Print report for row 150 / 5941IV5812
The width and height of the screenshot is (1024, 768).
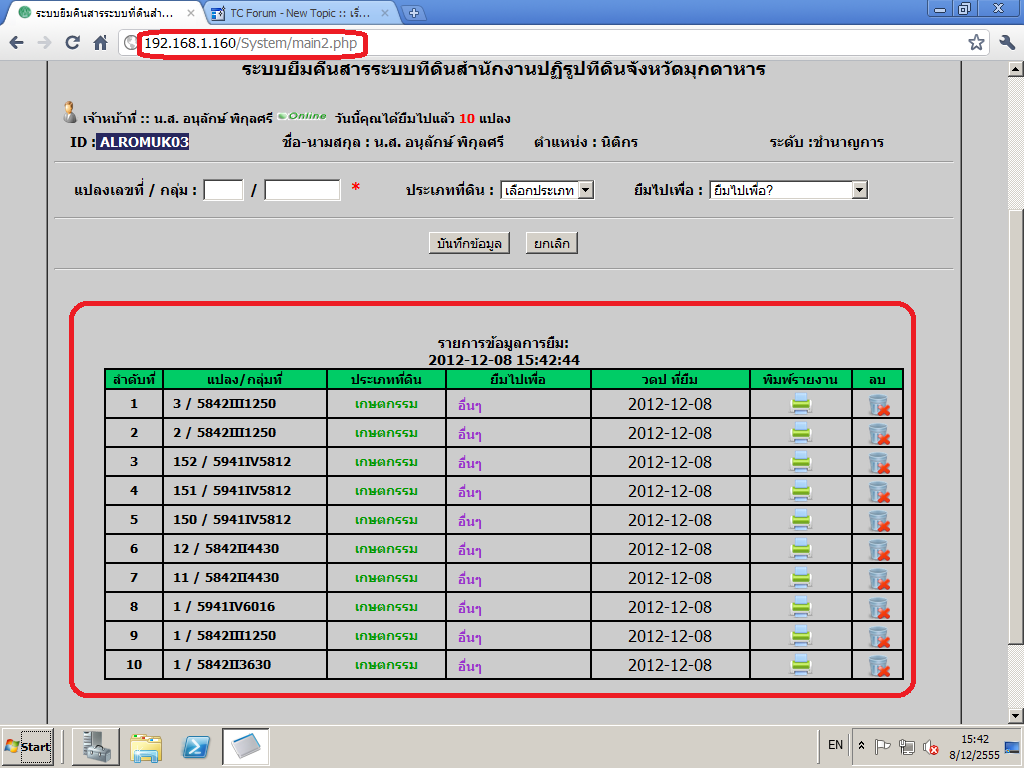(x=801, y=520)
